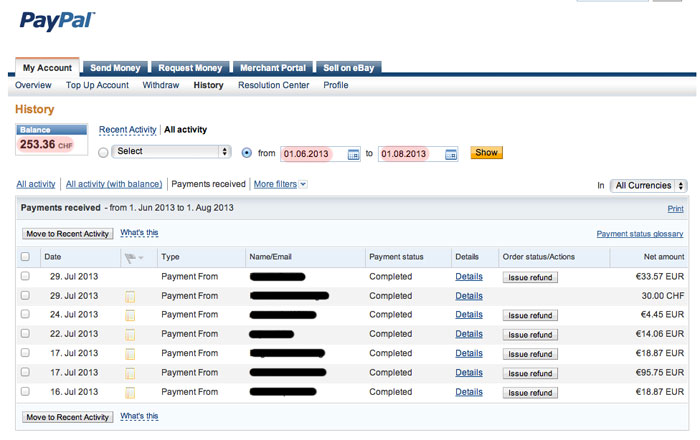
Task: Choose the radio button beside Select dropdown
Action: tap(104, 153)
